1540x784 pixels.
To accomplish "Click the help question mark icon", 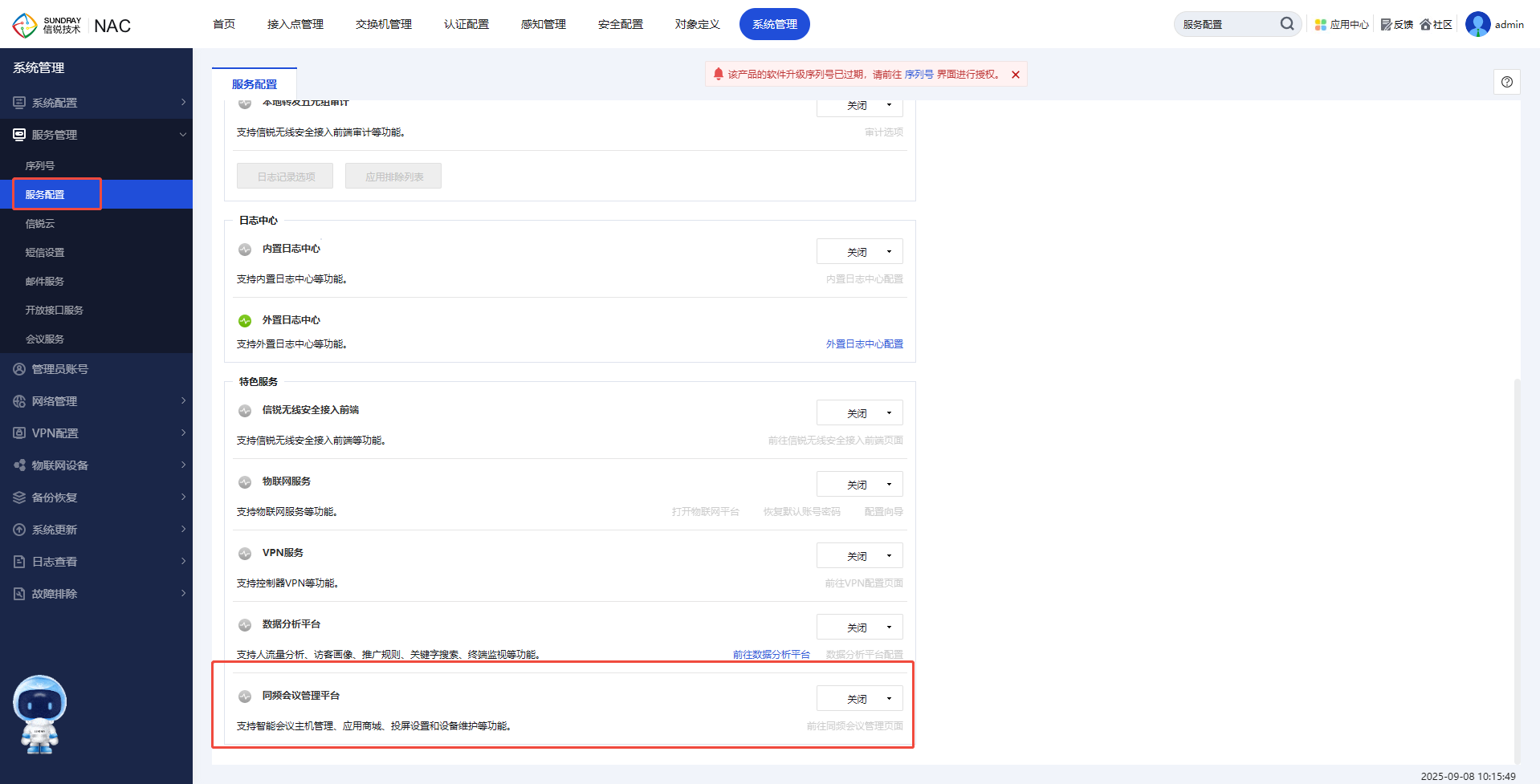I will [1507, 82].
